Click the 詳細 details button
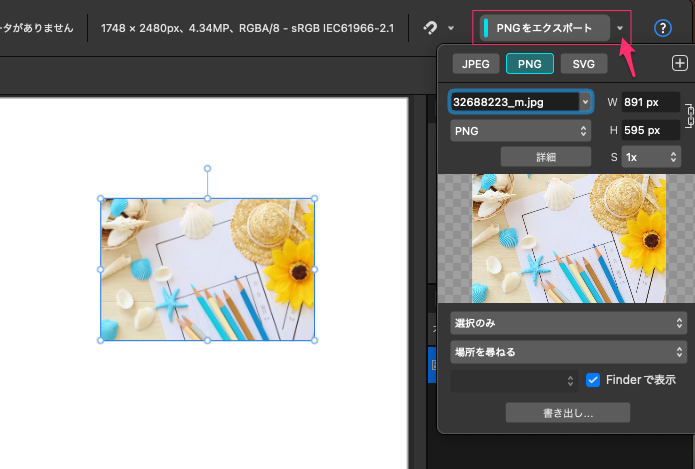The image size is (695, 469). pyautogui.click(x=546, y=157)
